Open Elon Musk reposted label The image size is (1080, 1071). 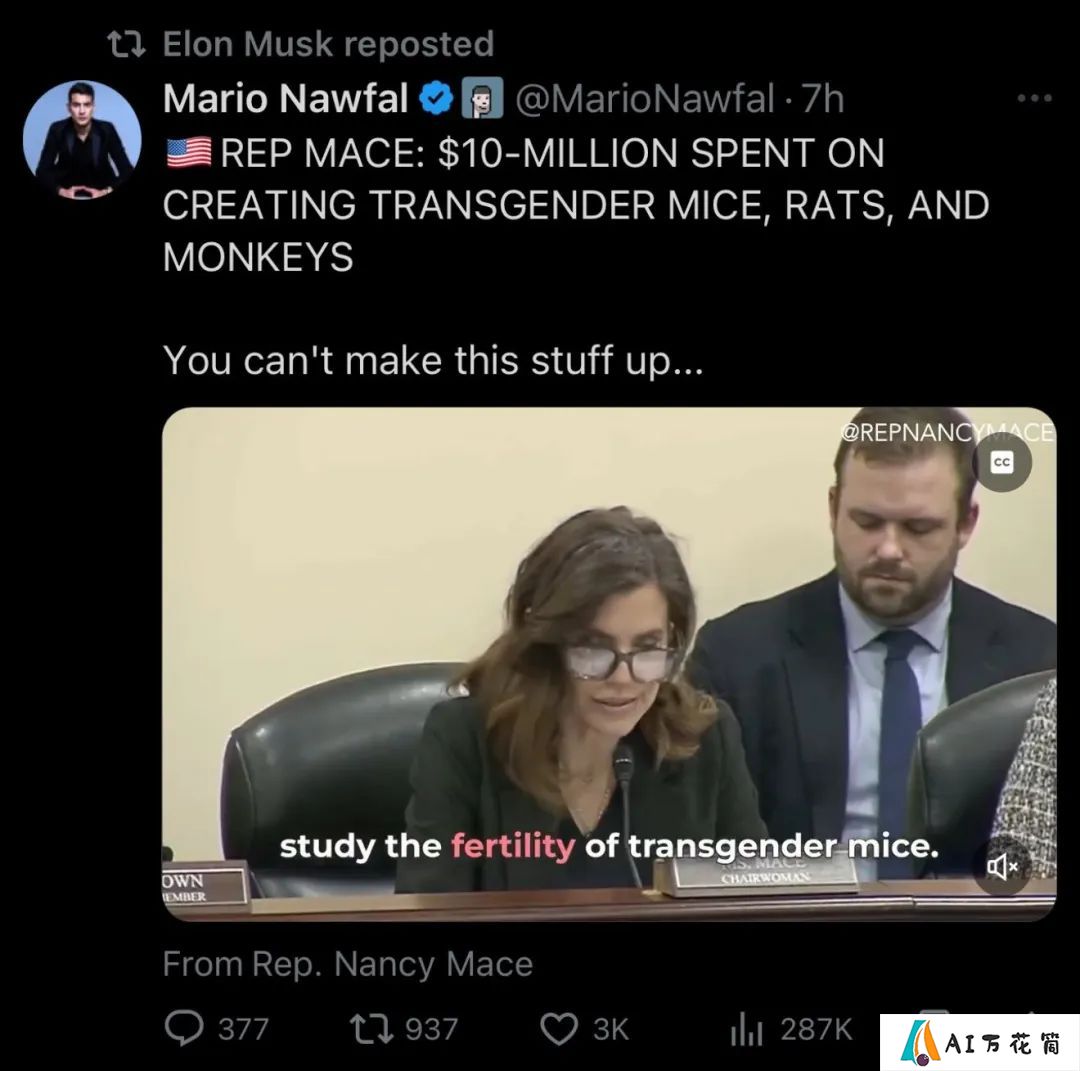(329, 44)
